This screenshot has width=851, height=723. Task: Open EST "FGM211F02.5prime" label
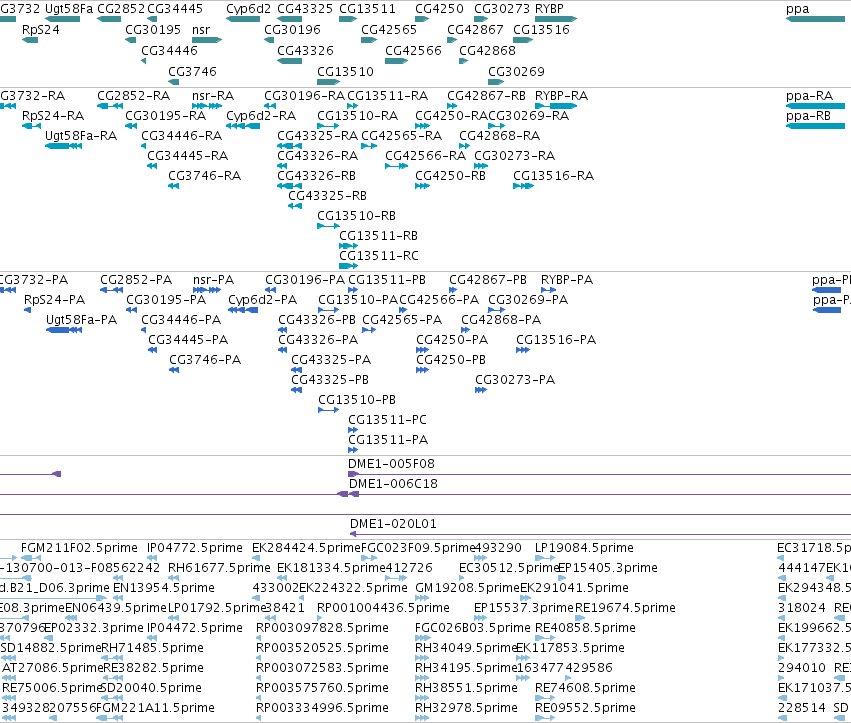(79, 548)
